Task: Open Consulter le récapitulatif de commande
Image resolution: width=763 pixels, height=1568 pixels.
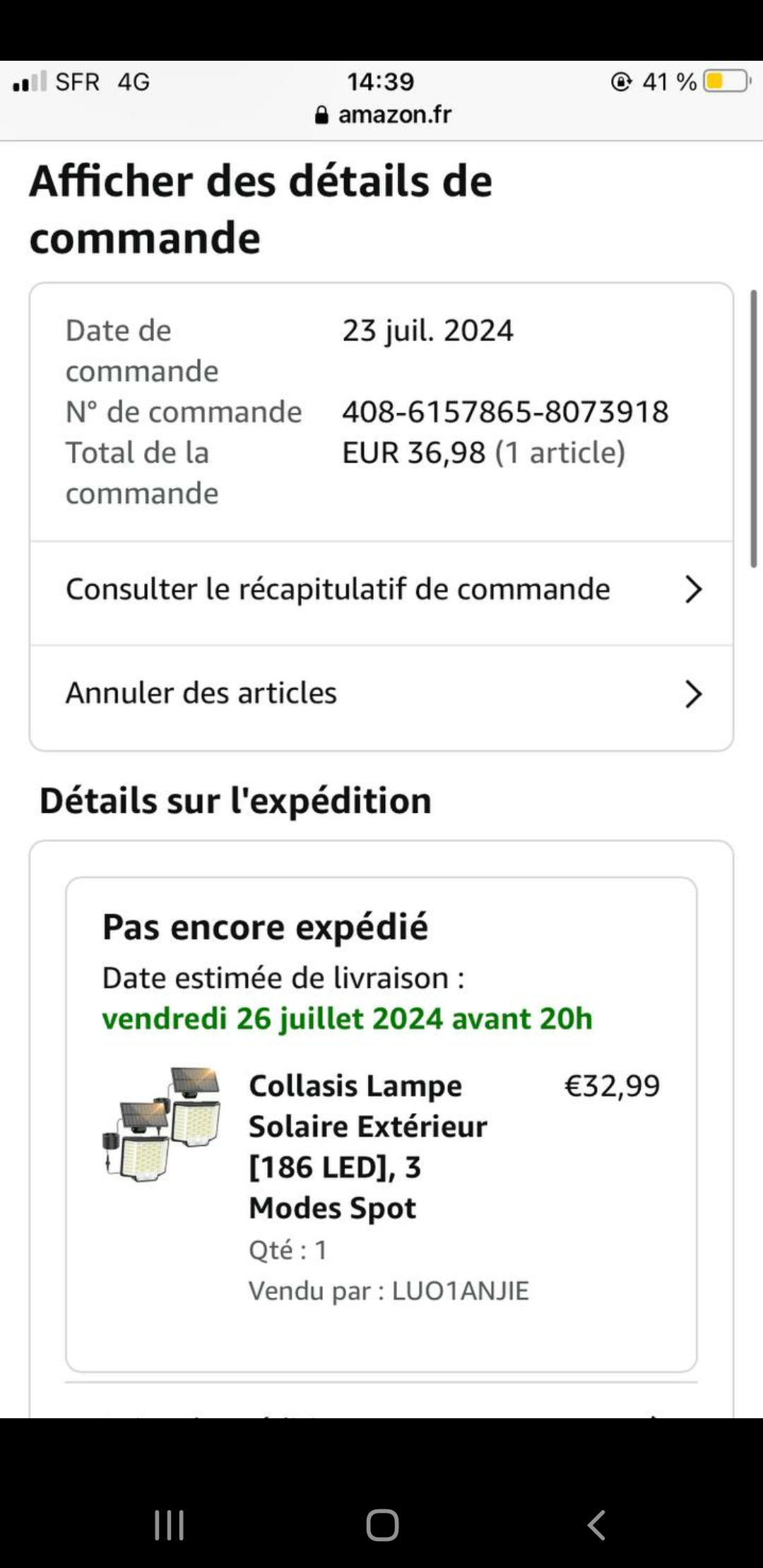Action: coord(338,589)
